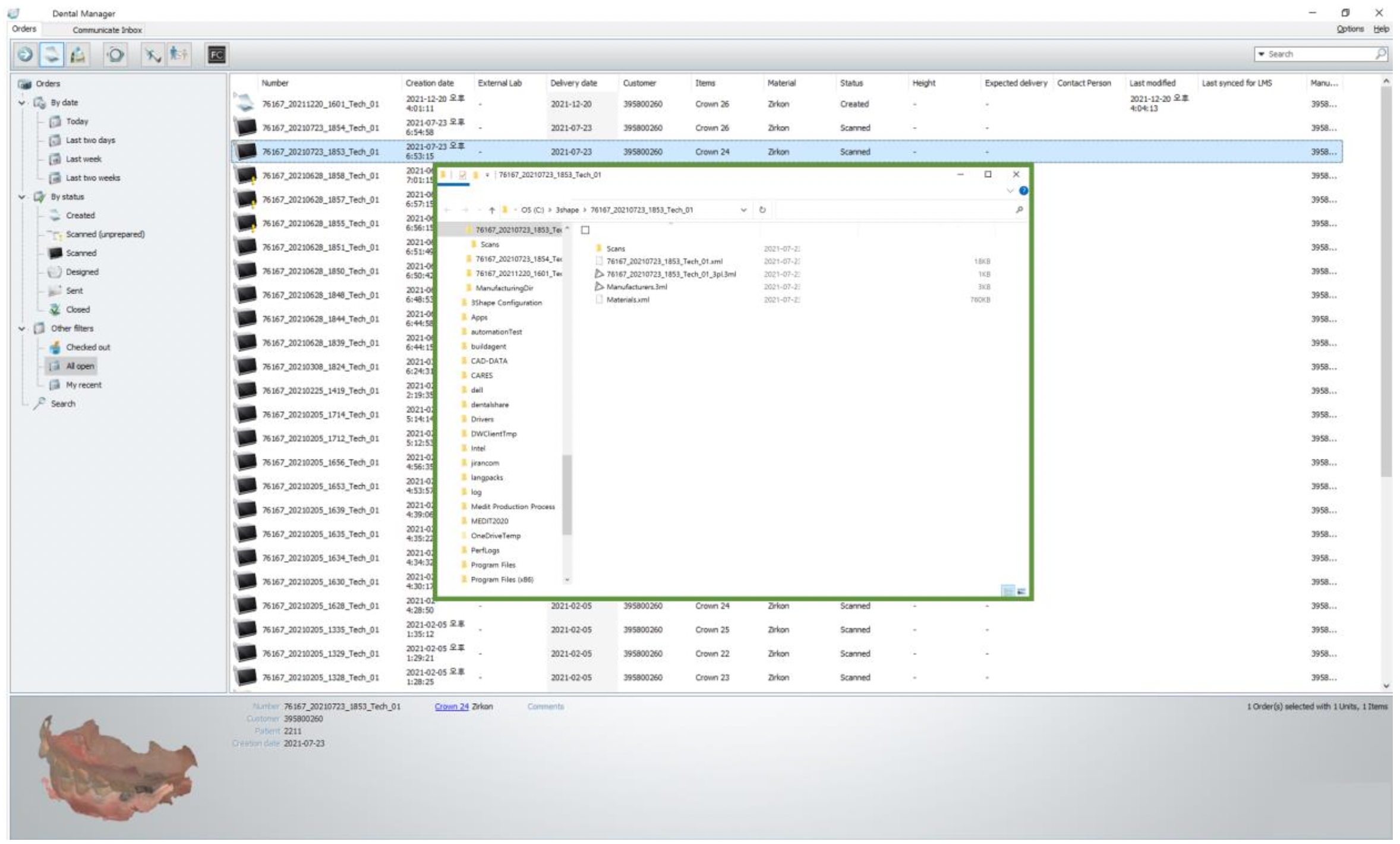Click the ring-shaped toolbar icon
1400x844 pixels.
point(115,55)
